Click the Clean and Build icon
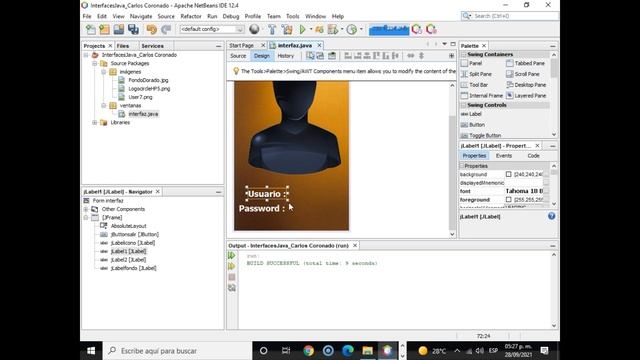Screen dimensions: 640x360 [x=287, y=29]
